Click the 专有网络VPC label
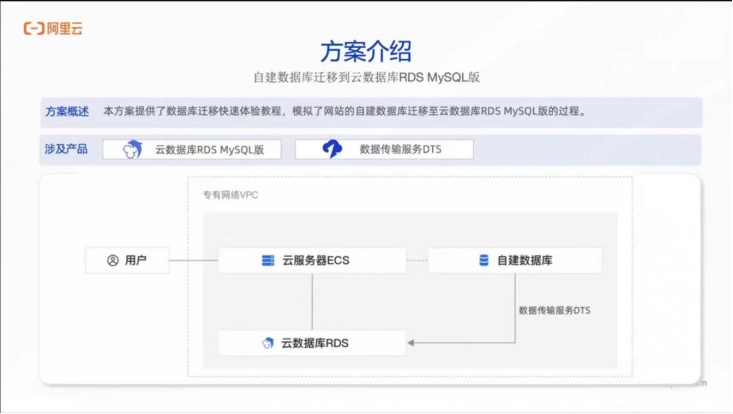This screenshot has height=414, width=733. (x=230, y=195)
